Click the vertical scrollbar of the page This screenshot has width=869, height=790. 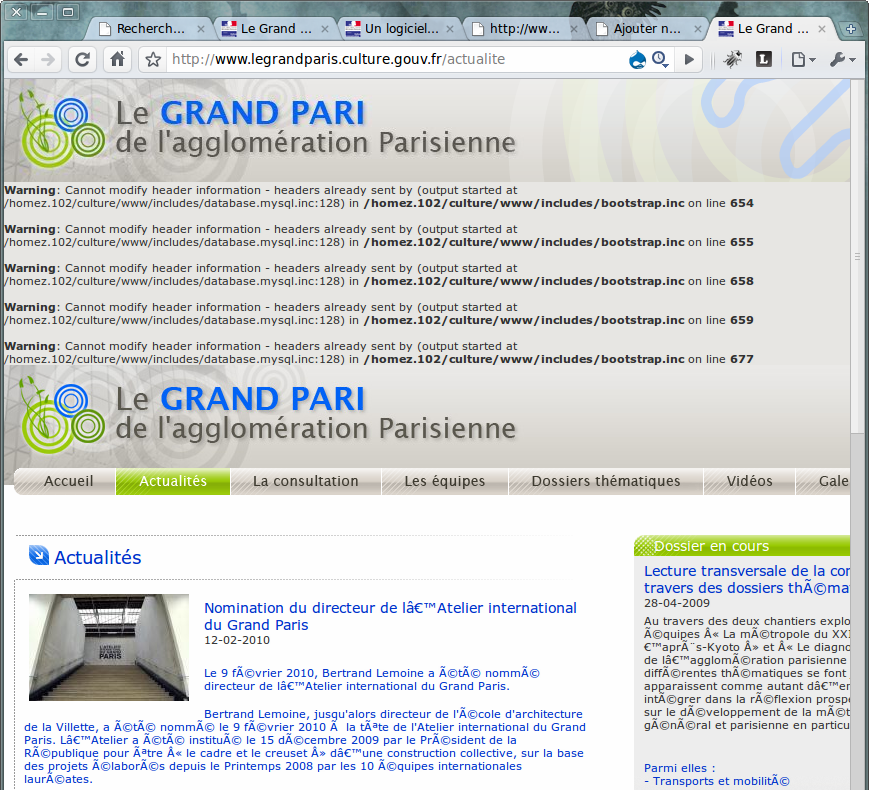click(857, 256)
